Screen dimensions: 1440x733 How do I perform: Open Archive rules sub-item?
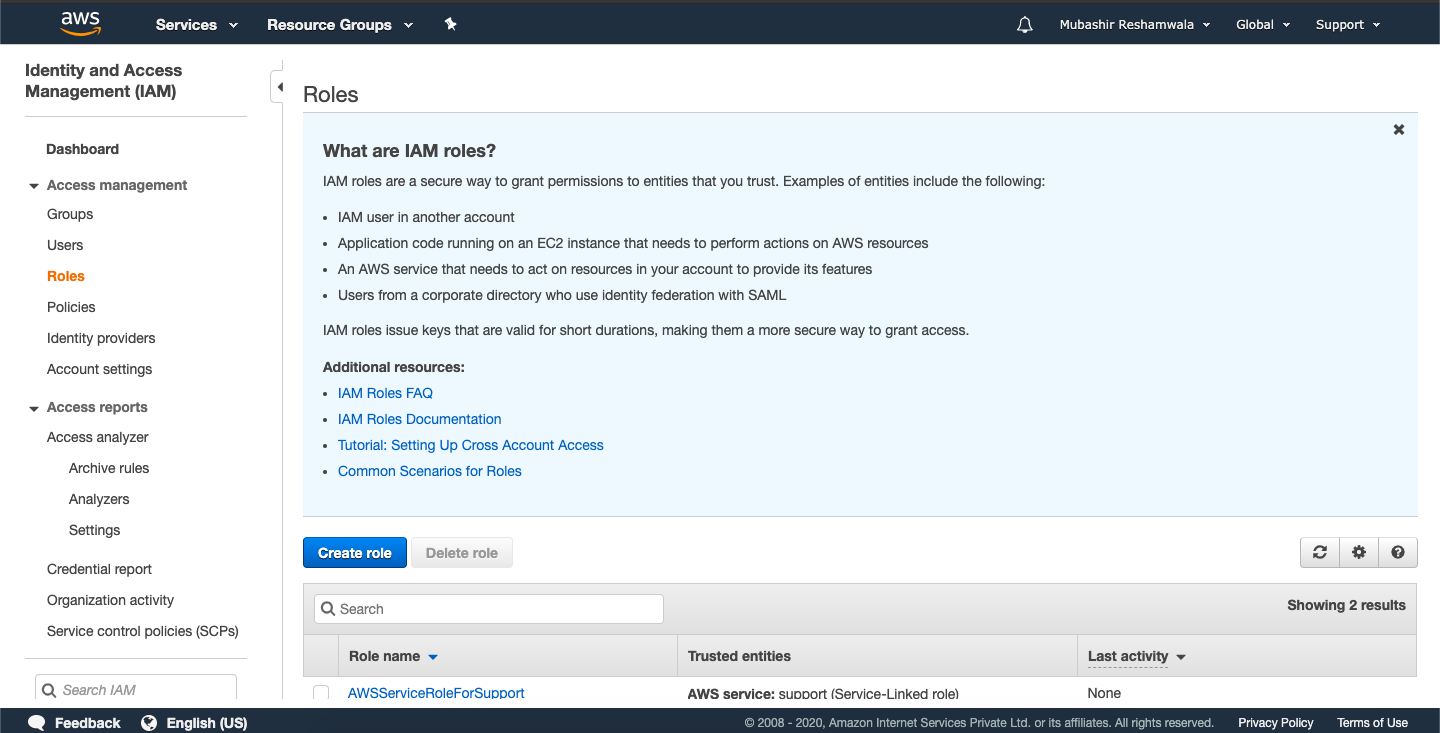[x=109, y=468]
